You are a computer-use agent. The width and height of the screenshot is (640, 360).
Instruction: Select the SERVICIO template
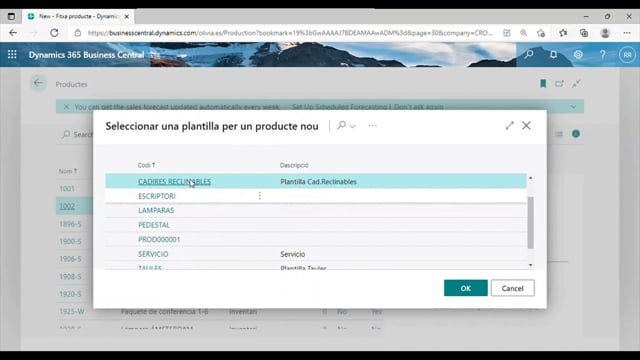(x=153, y=254)
